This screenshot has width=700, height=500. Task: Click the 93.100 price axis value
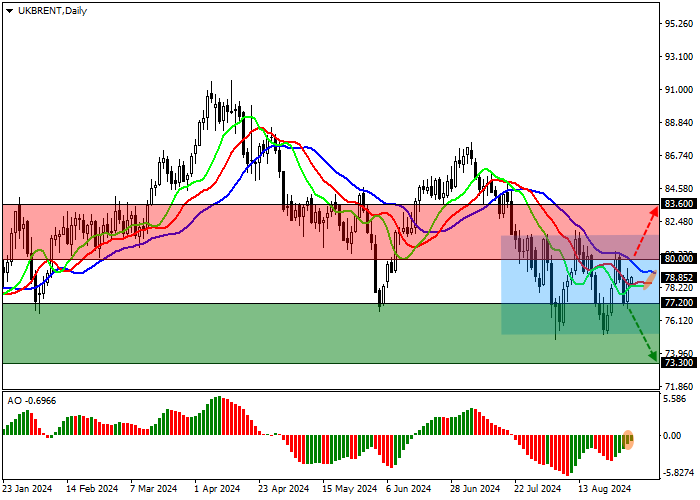tap(679, 57)
